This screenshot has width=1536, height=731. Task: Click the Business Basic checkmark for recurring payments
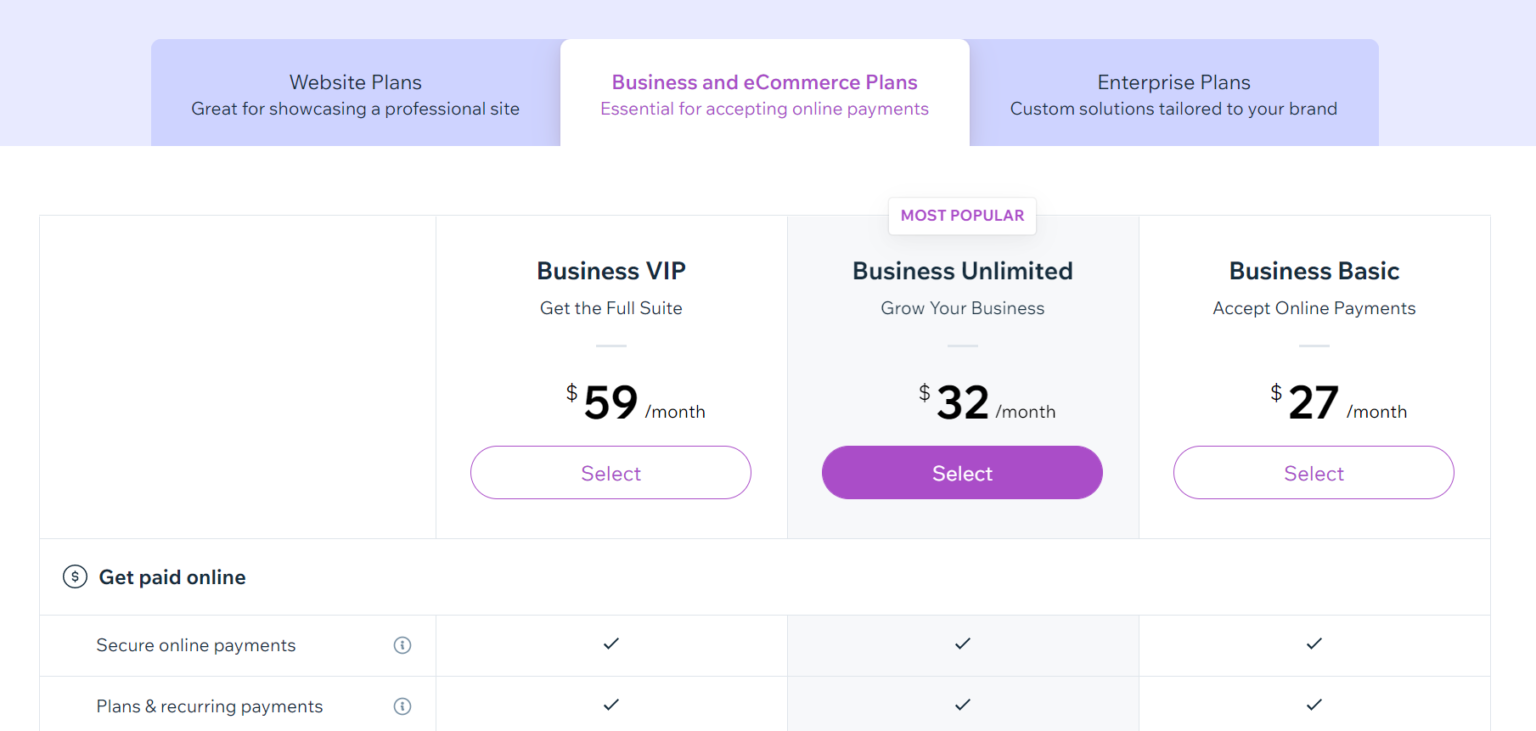point(1313,705)
